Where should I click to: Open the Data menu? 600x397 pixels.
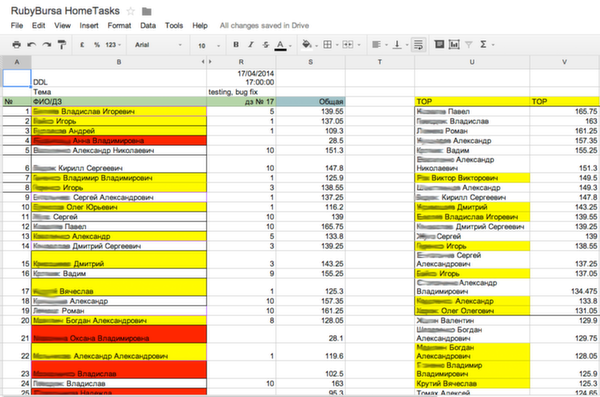click(148, 26)
